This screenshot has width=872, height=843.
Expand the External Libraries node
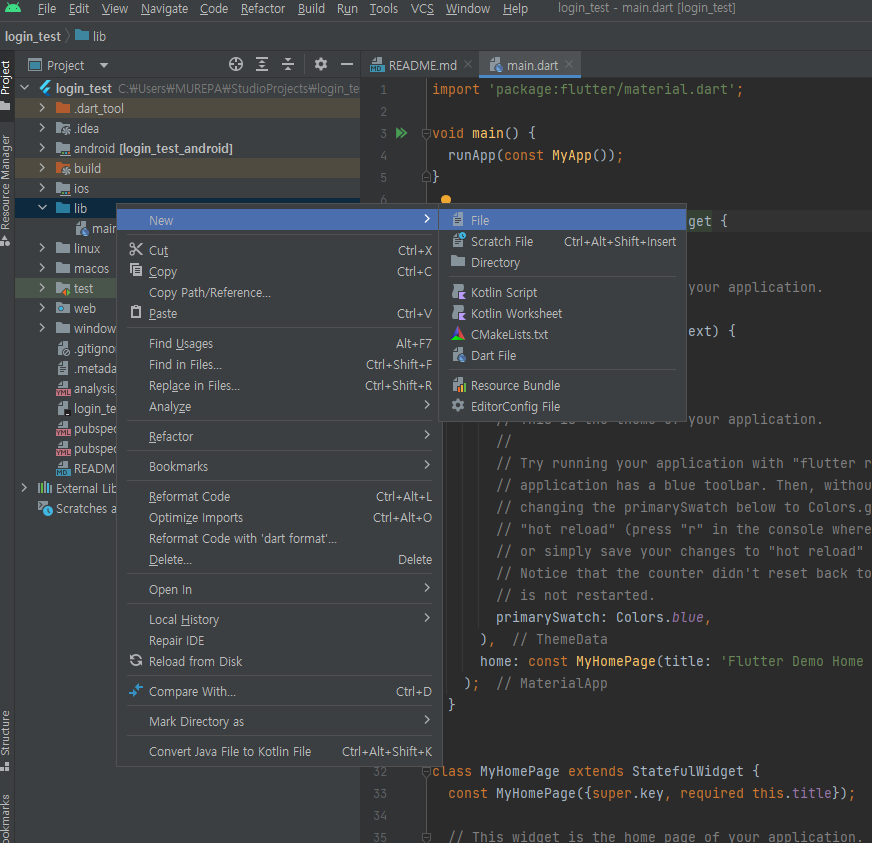tap(24, 488)
